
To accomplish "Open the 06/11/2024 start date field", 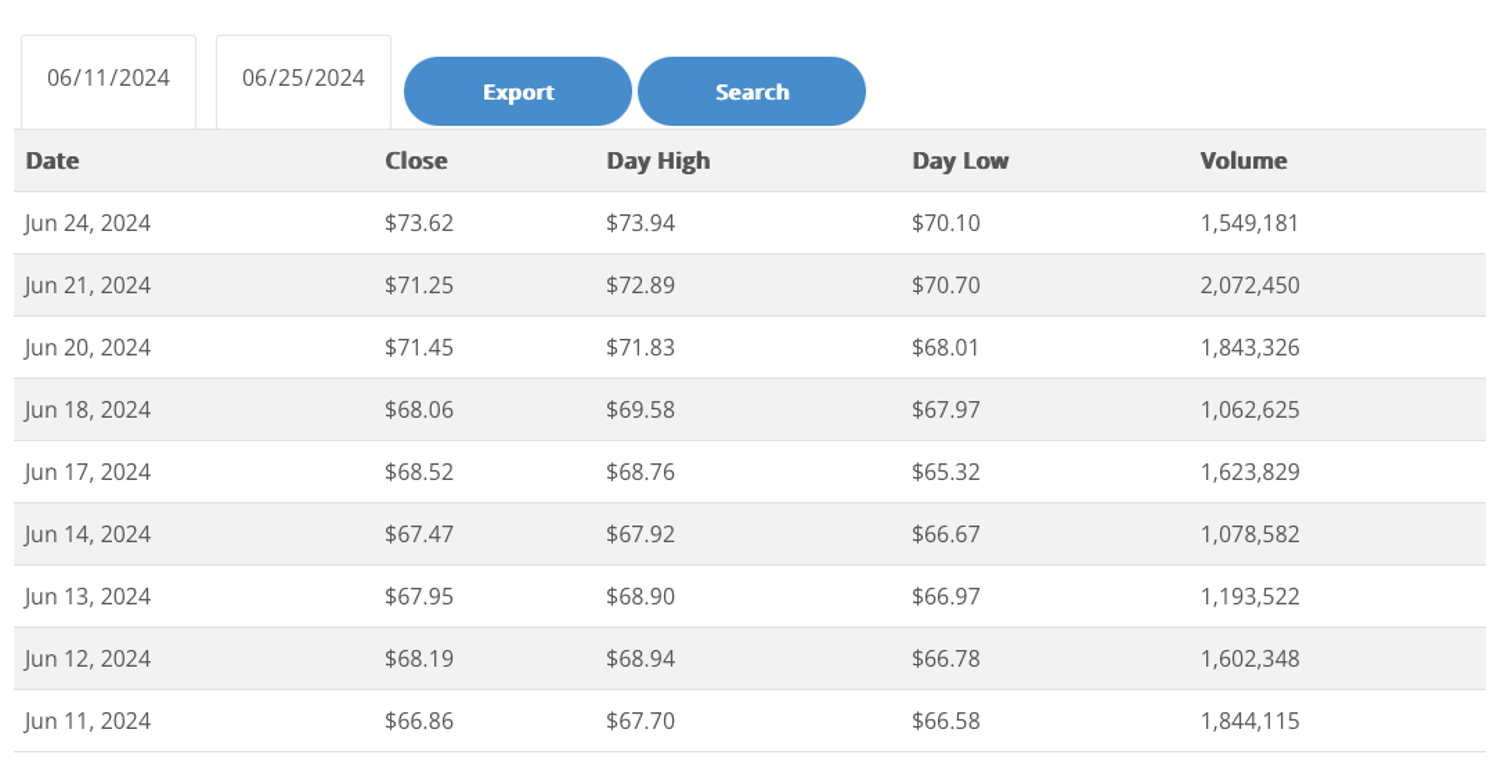I will [108, 79].
